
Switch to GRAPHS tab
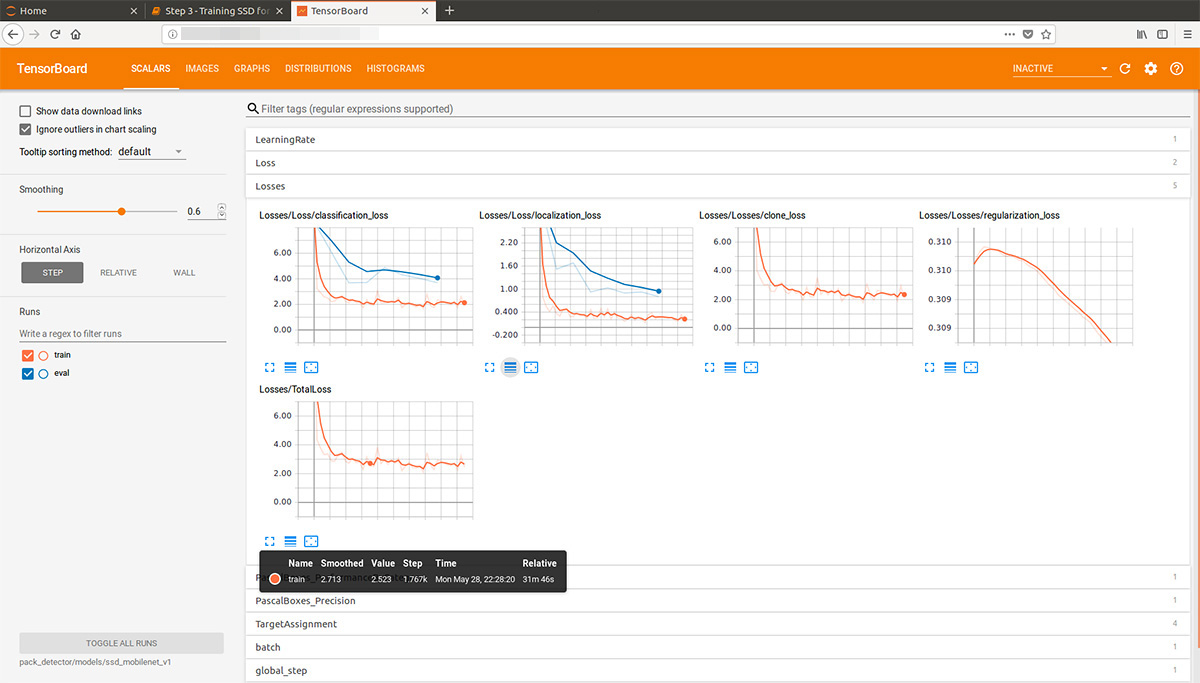[252, 69]
